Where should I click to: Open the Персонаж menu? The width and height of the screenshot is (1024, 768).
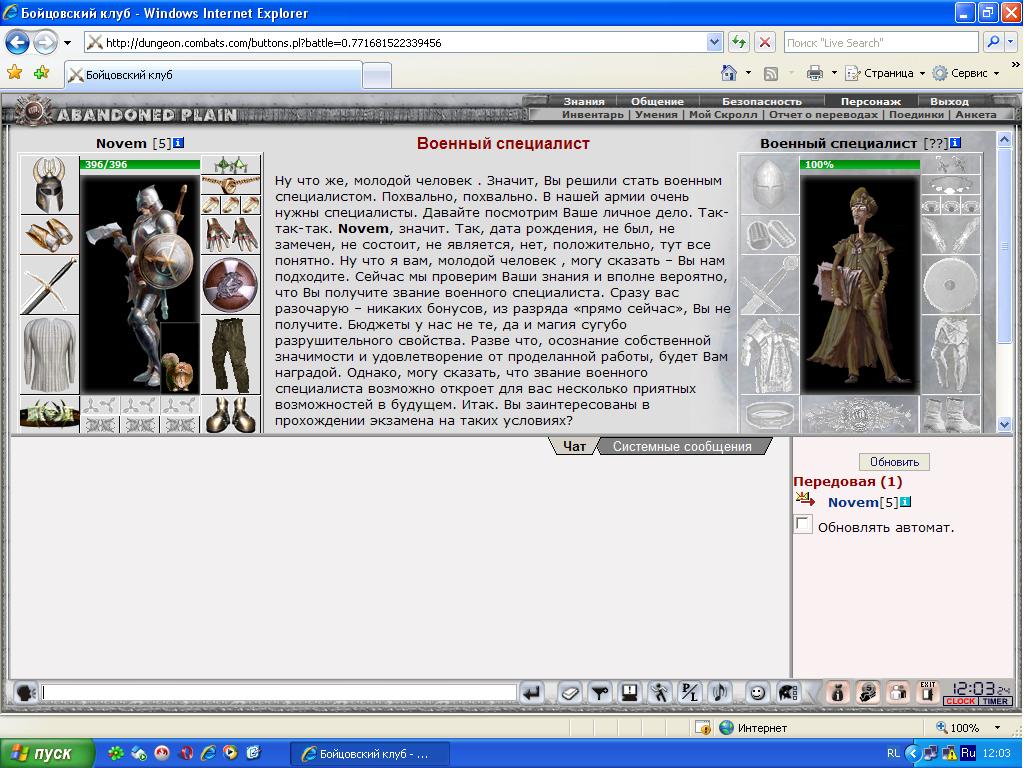[x=871, y=101]
